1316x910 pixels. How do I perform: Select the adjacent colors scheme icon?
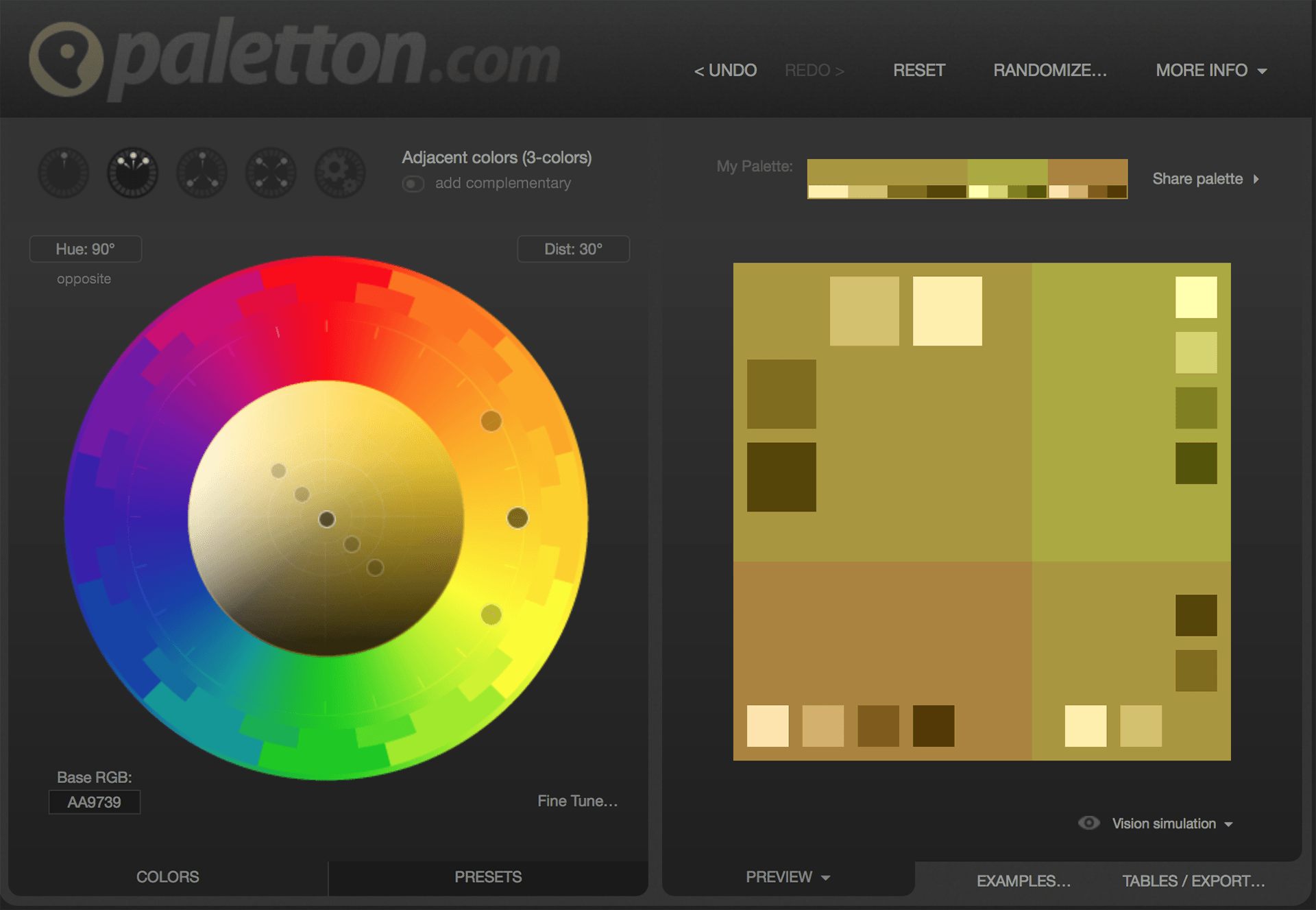pos(132,173)
